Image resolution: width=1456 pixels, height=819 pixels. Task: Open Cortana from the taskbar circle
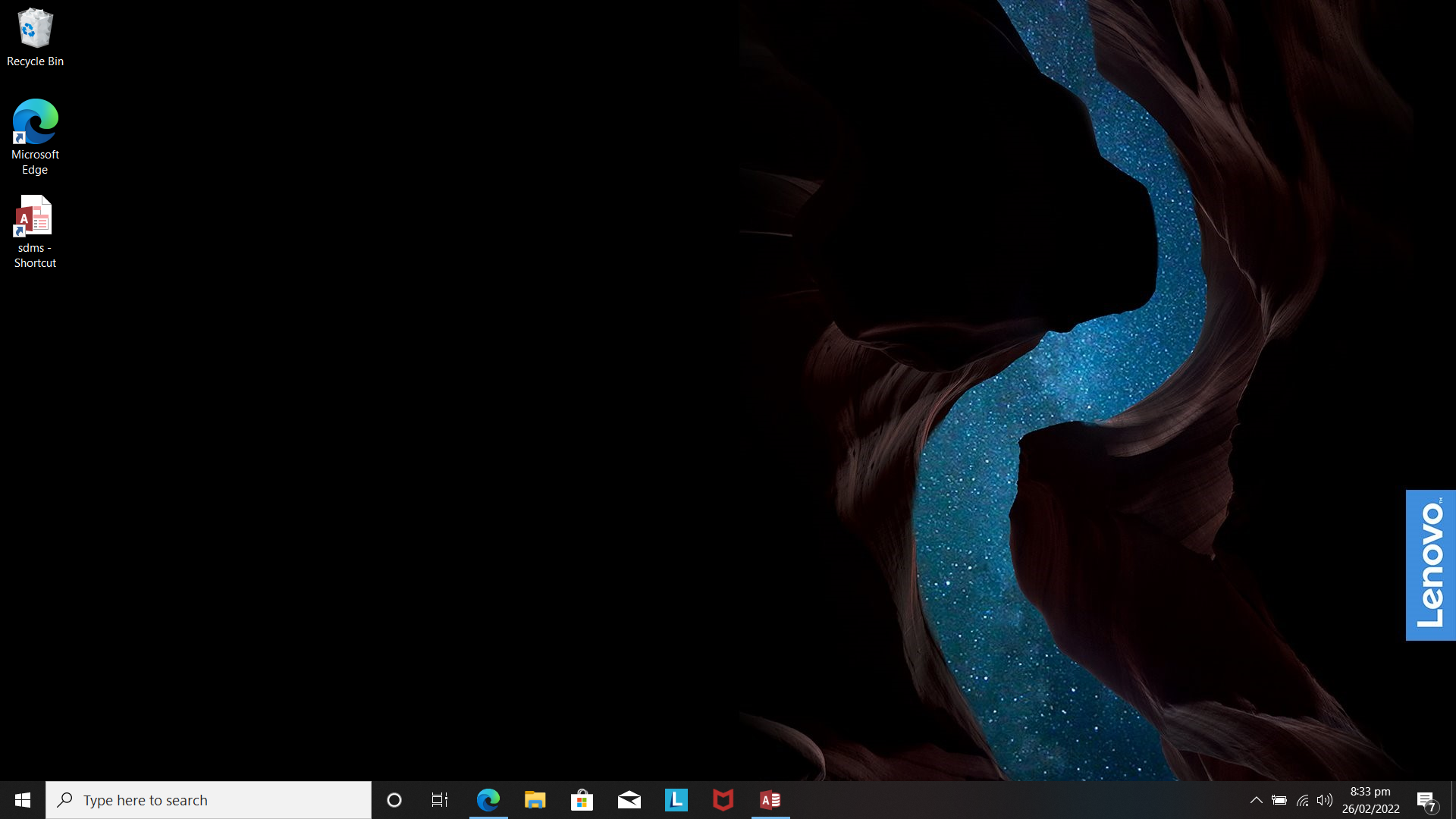[x=394, y=800]
